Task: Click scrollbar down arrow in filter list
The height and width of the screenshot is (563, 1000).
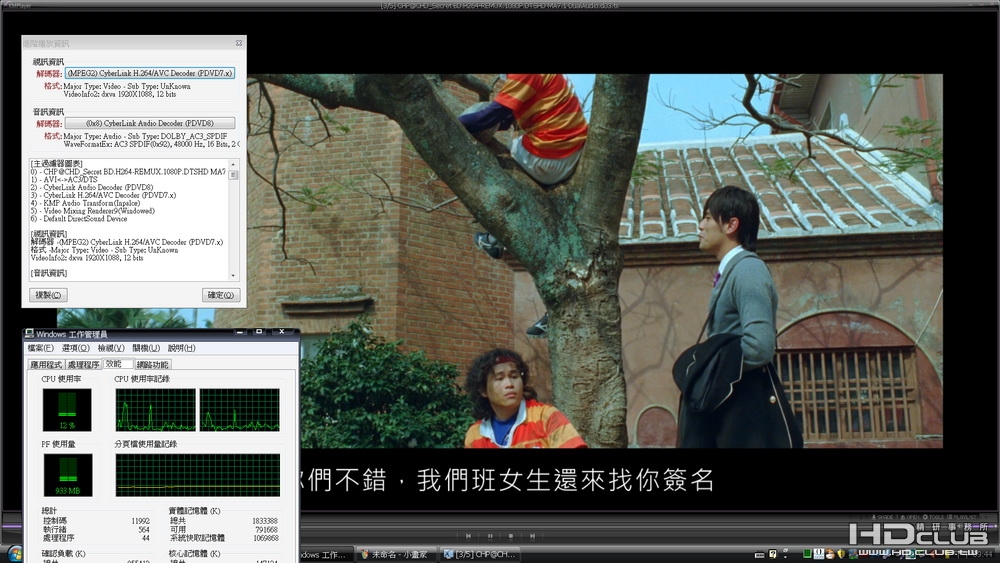Action: click(233, 275)
